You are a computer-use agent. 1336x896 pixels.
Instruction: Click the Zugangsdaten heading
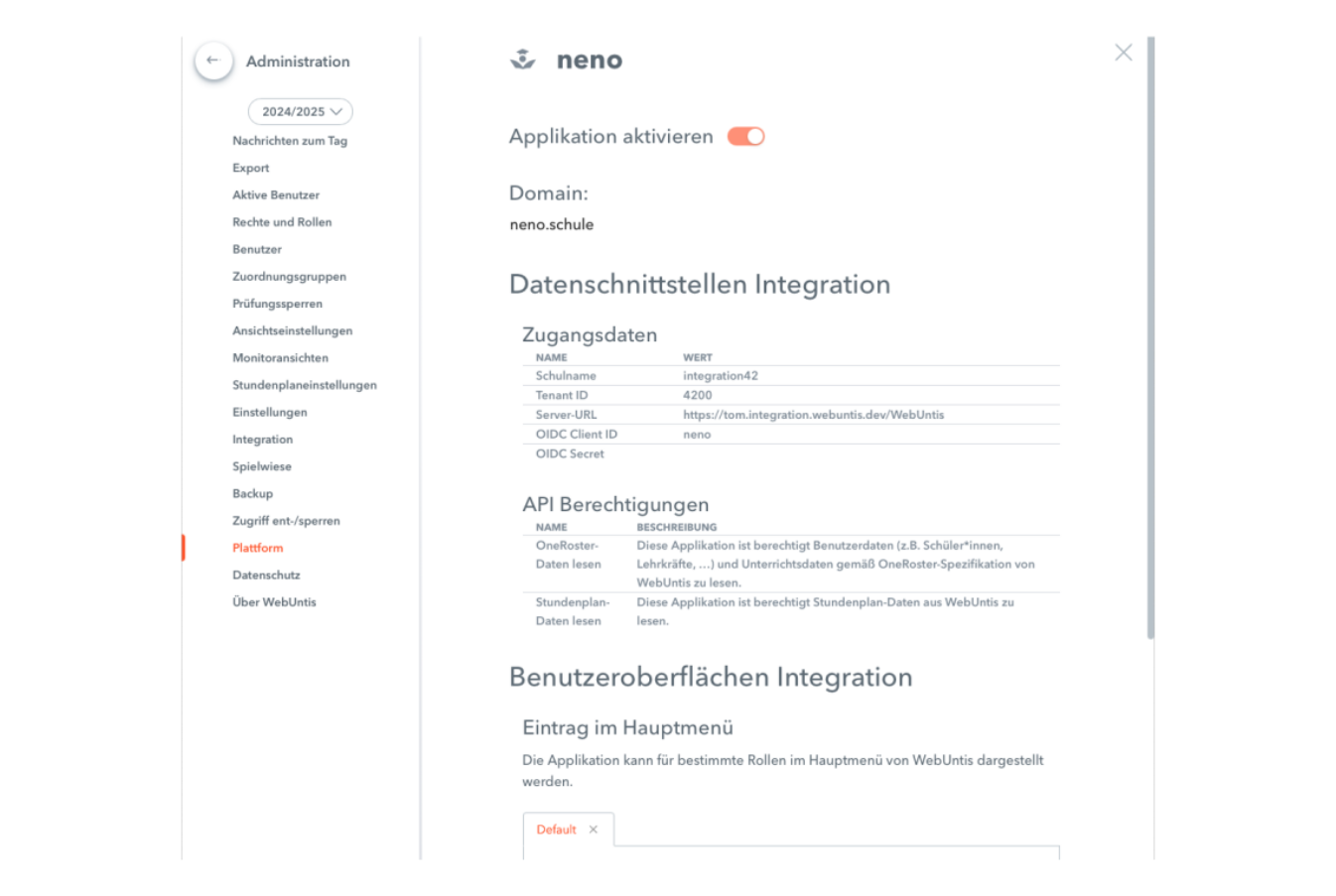point(590,334)
